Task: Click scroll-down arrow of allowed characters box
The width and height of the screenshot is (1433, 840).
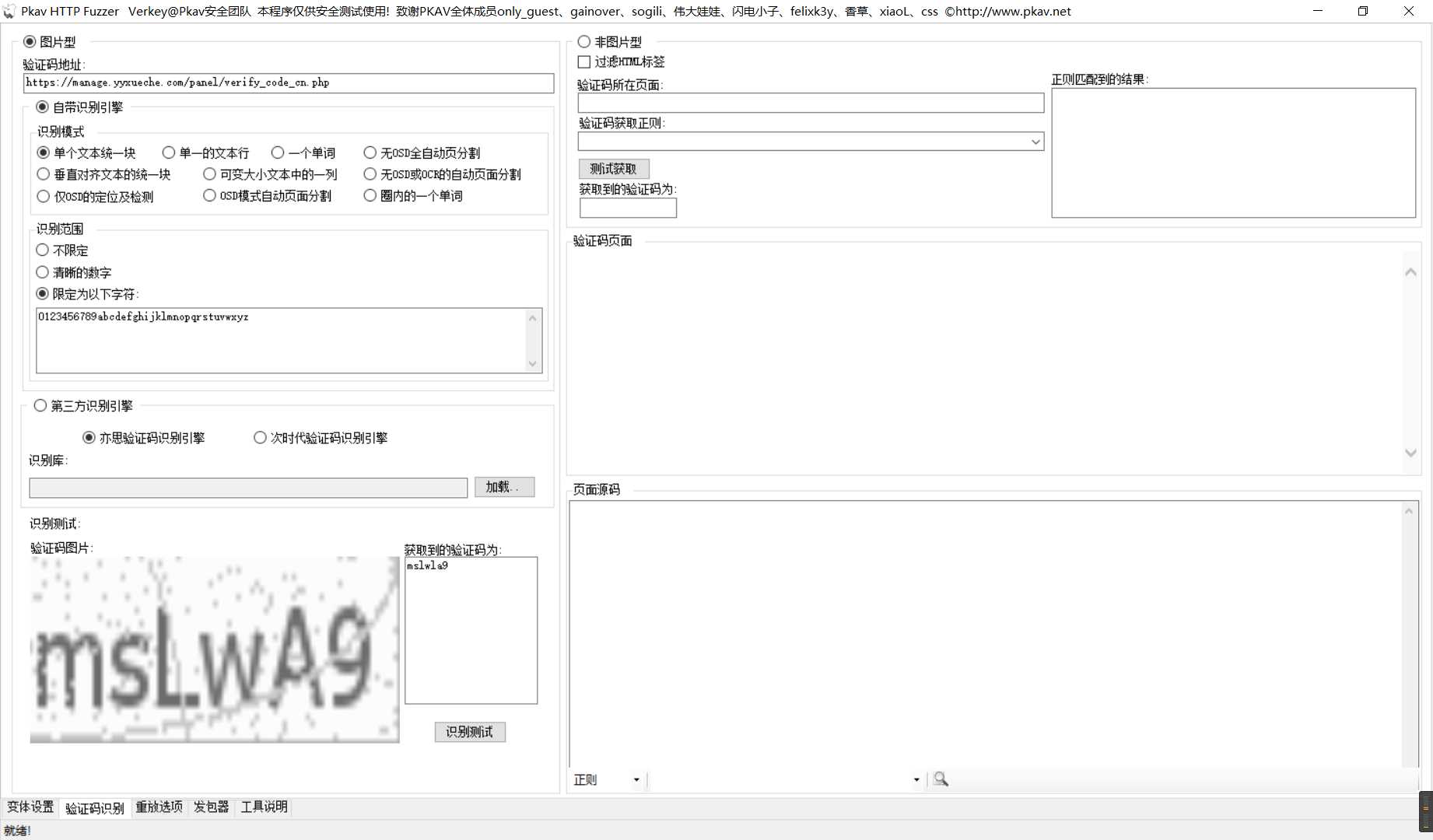Action: click(533, 364)
